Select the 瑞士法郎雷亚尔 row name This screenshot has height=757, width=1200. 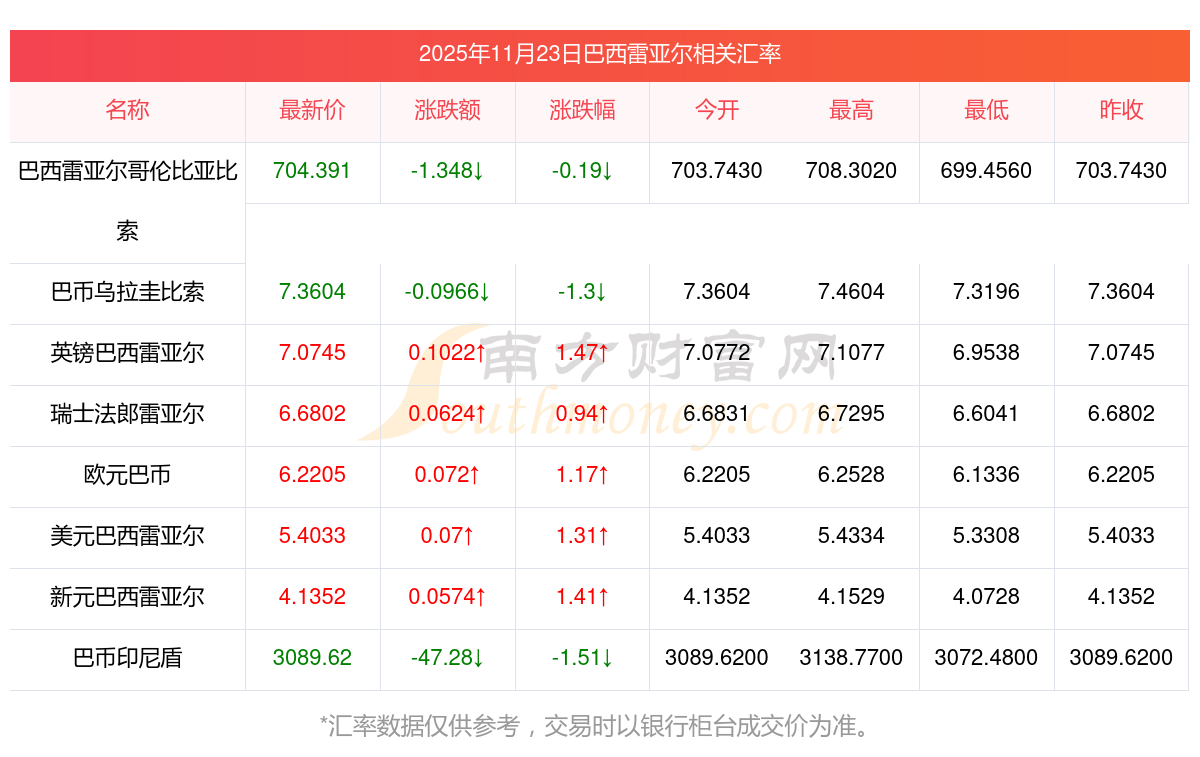point(127,414)
